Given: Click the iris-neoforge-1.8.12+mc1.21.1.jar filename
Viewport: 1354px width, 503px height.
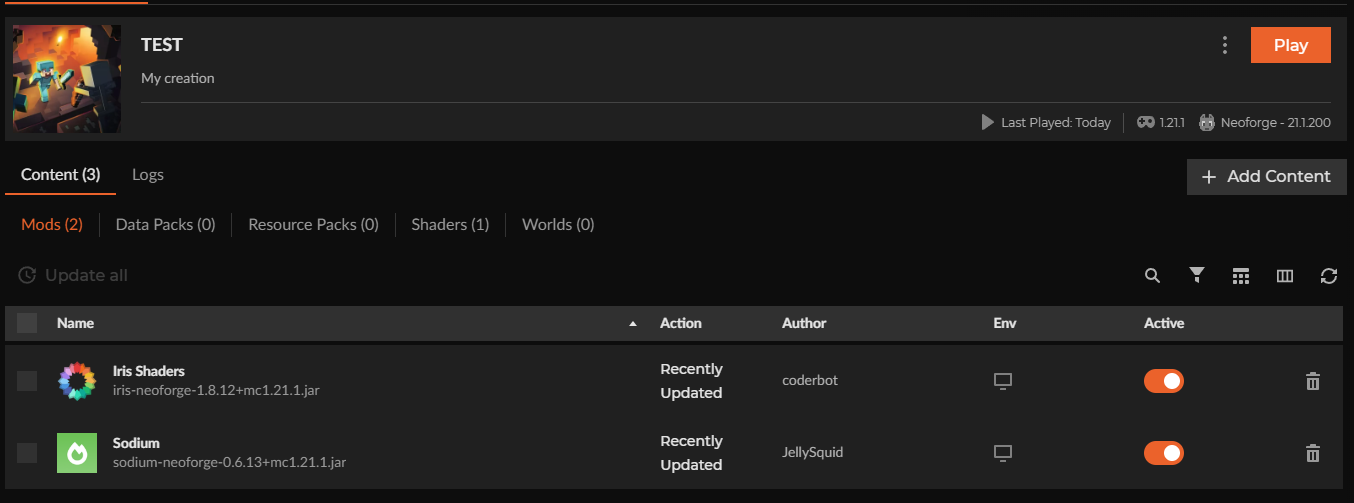Looking at the screenshot, I should (x=216, y=390).
